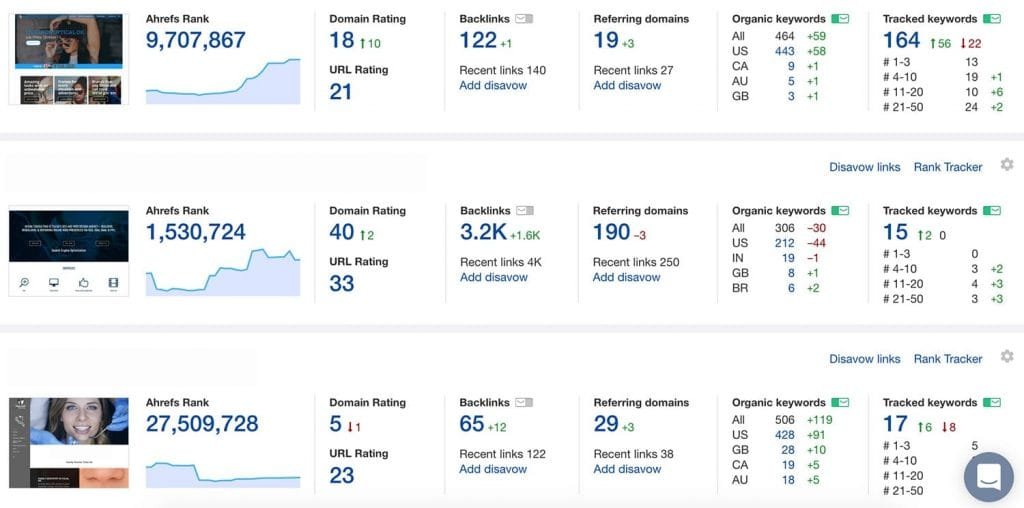The width and height of the screenshot is (1024, 508).
Task: Click tracked position #1-3 count 13
Action: [x=971, y=62]
